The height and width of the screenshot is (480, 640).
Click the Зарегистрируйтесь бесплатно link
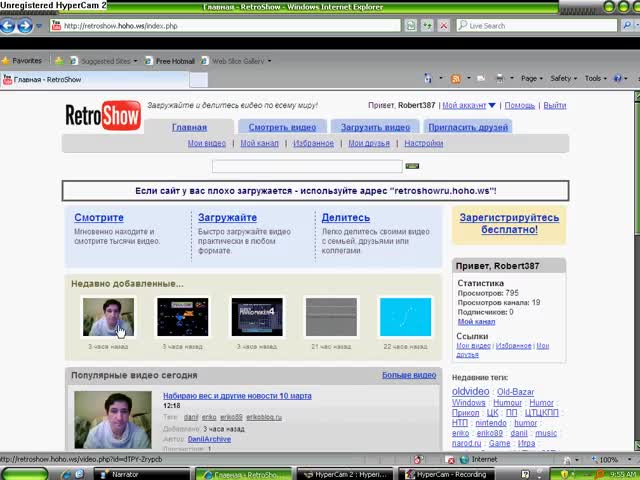coord(509,223)
